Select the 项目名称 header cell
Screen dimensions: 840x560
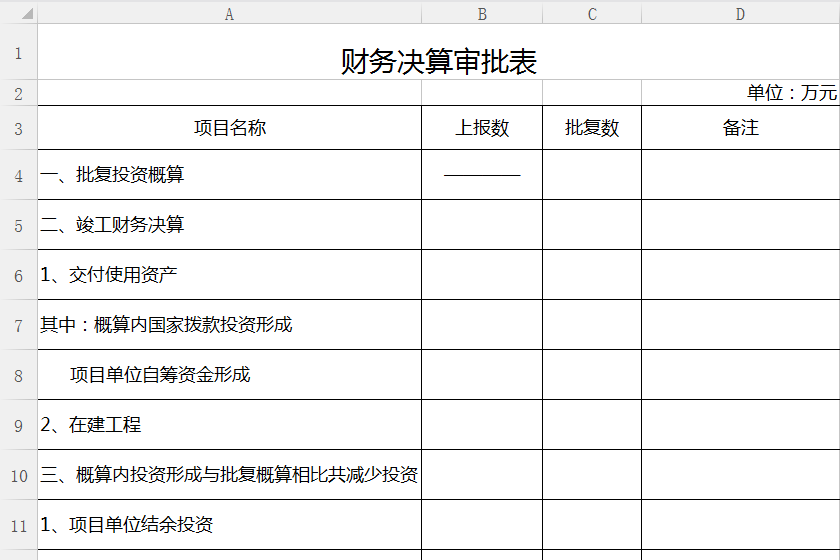229,128
